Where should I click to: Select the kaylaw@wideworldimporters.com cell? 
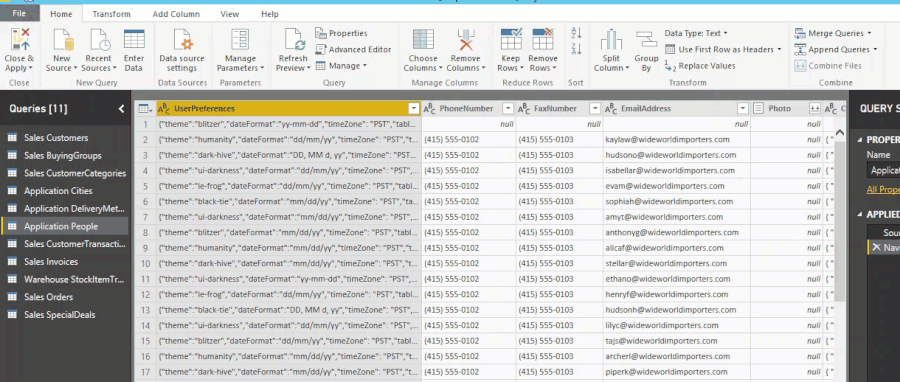(677, 139)
